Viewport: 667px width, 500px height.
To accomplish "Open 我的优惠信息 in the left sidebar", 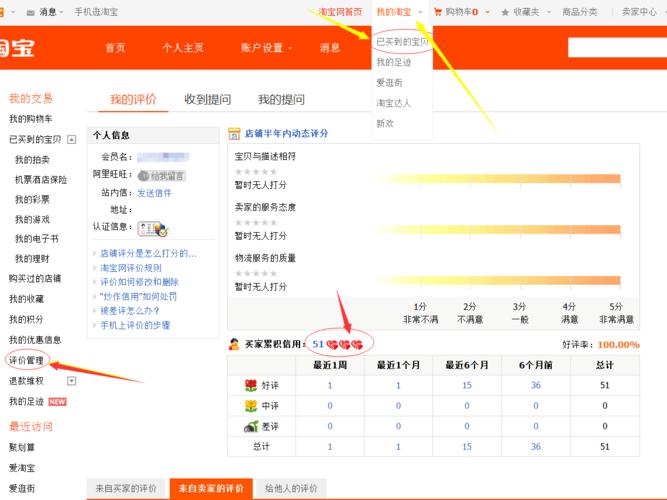I will pyautogui.click(x=35, y=340).
